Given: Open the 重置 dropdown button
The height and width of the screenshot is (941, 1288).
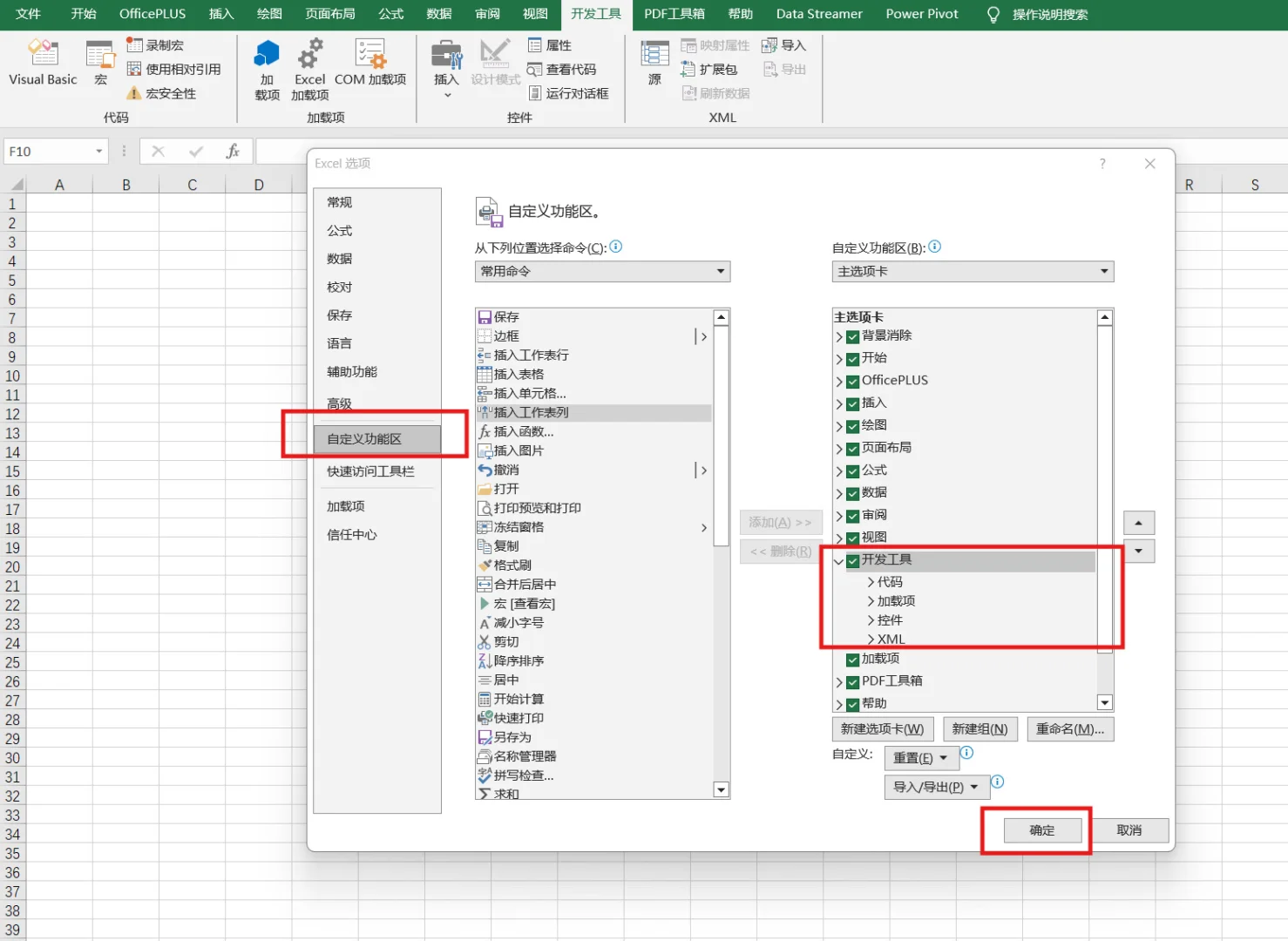Looking at the screenshot, I should [x=921, y=758].
